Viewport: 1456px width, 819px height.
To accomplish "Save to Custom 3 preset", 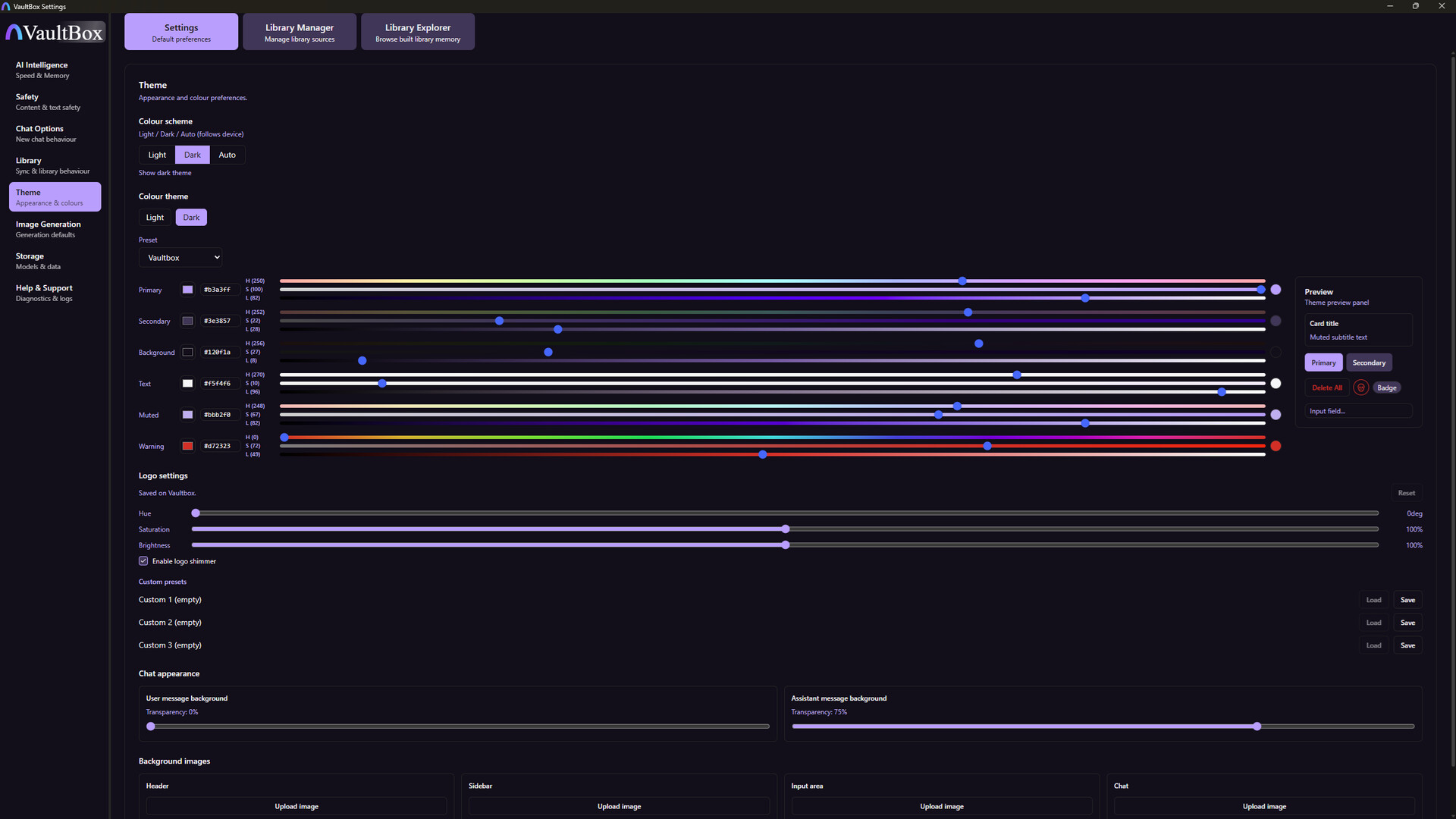I will tap(1407, 645).
